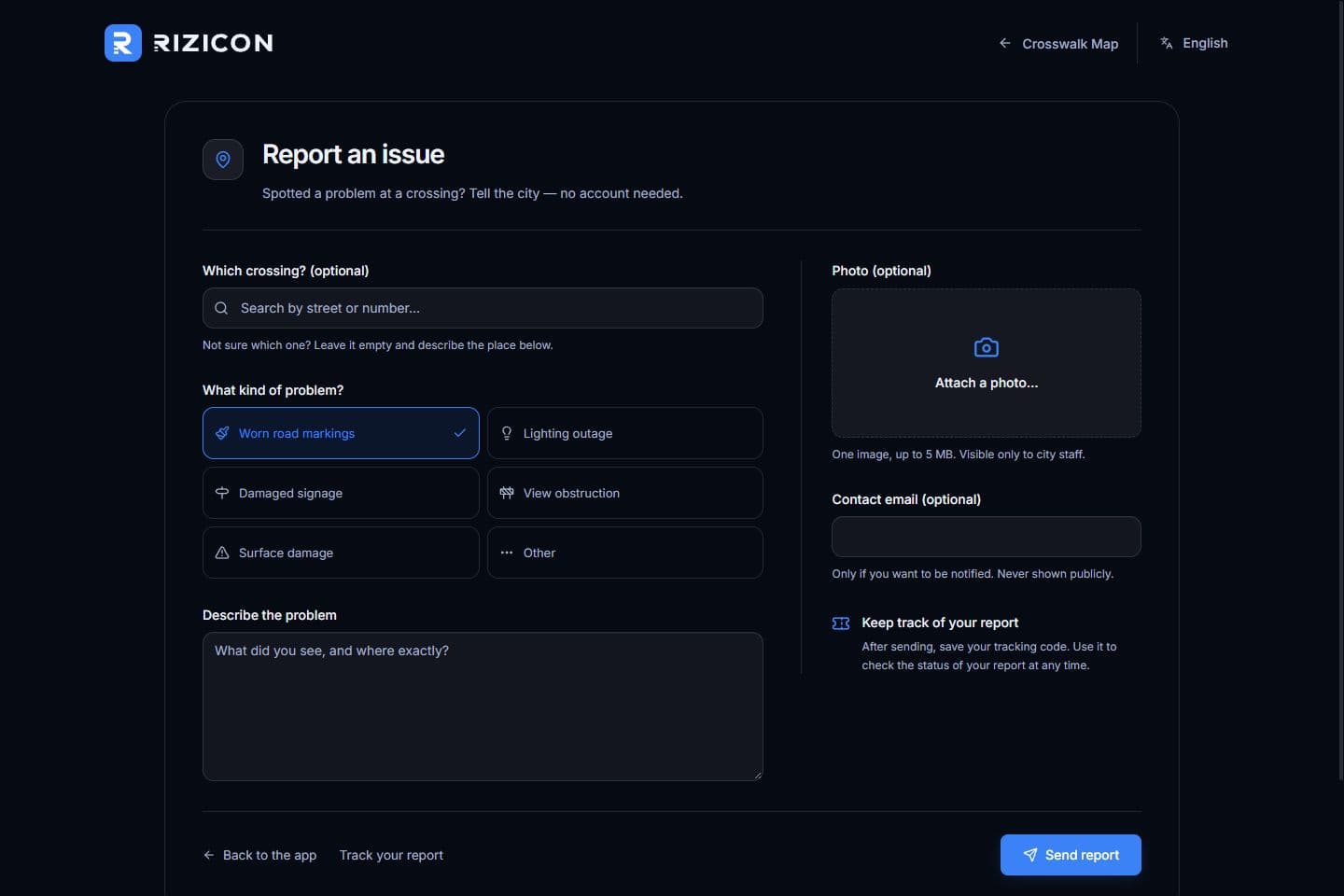The image size is (1344, 896).
Task: Click the Keep track of your report heading
Action: point(940,623)
